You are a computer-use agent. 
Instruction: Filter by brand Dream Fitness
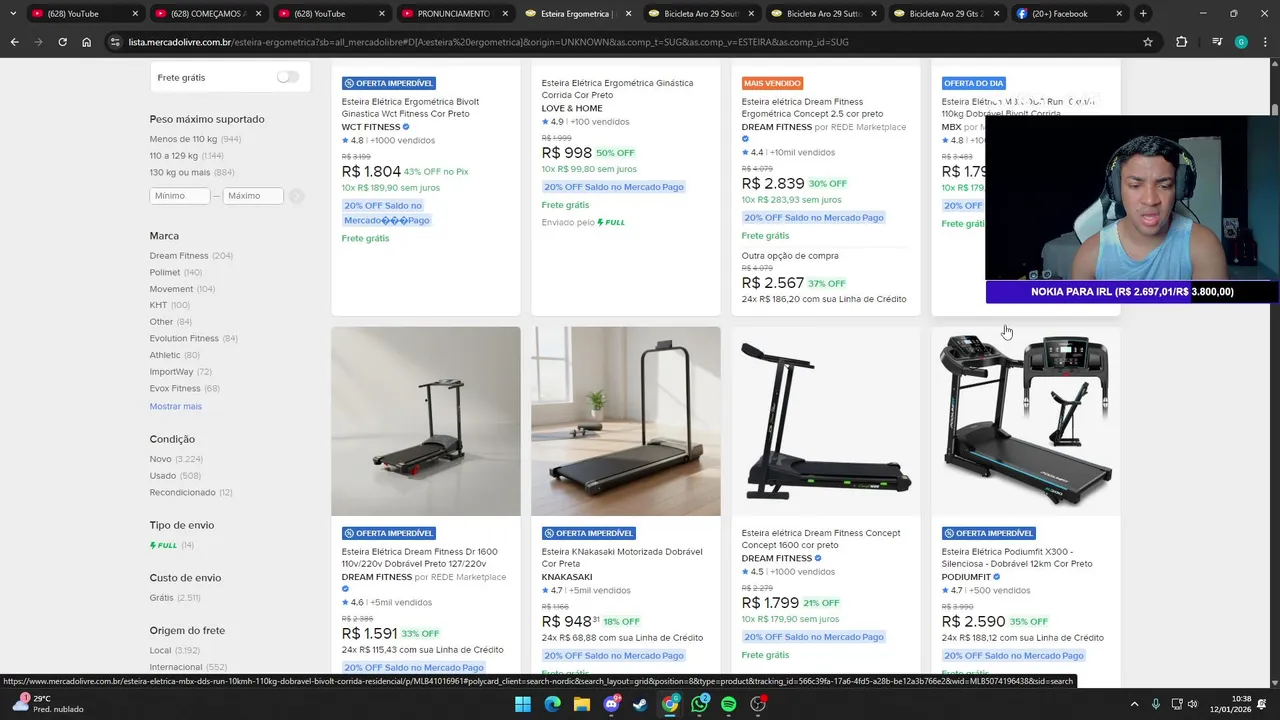click(179, 256)
